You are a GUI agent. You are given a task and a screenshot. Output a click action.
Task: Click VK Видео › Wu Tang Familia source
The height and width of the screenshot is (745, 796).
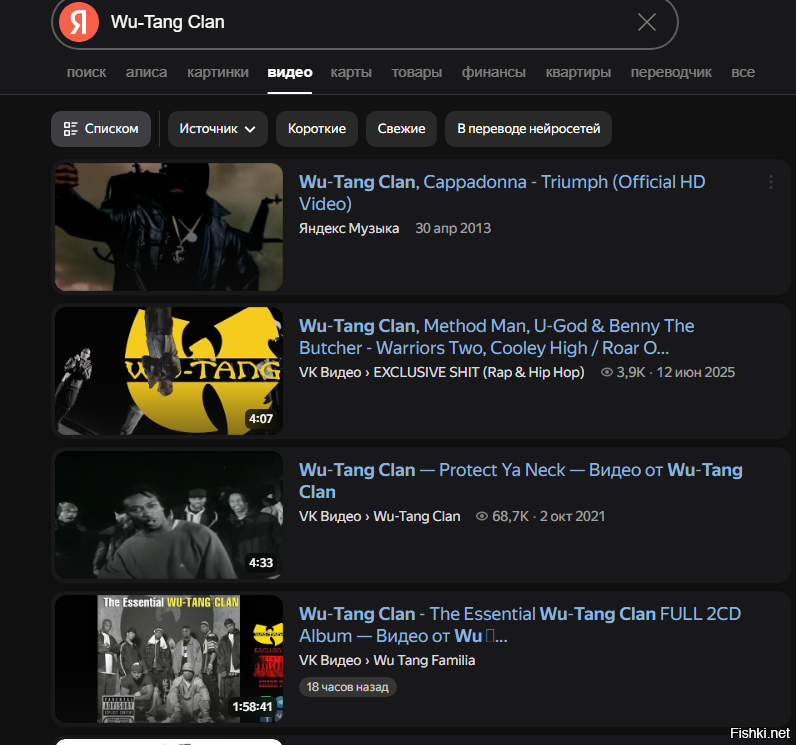387,661
